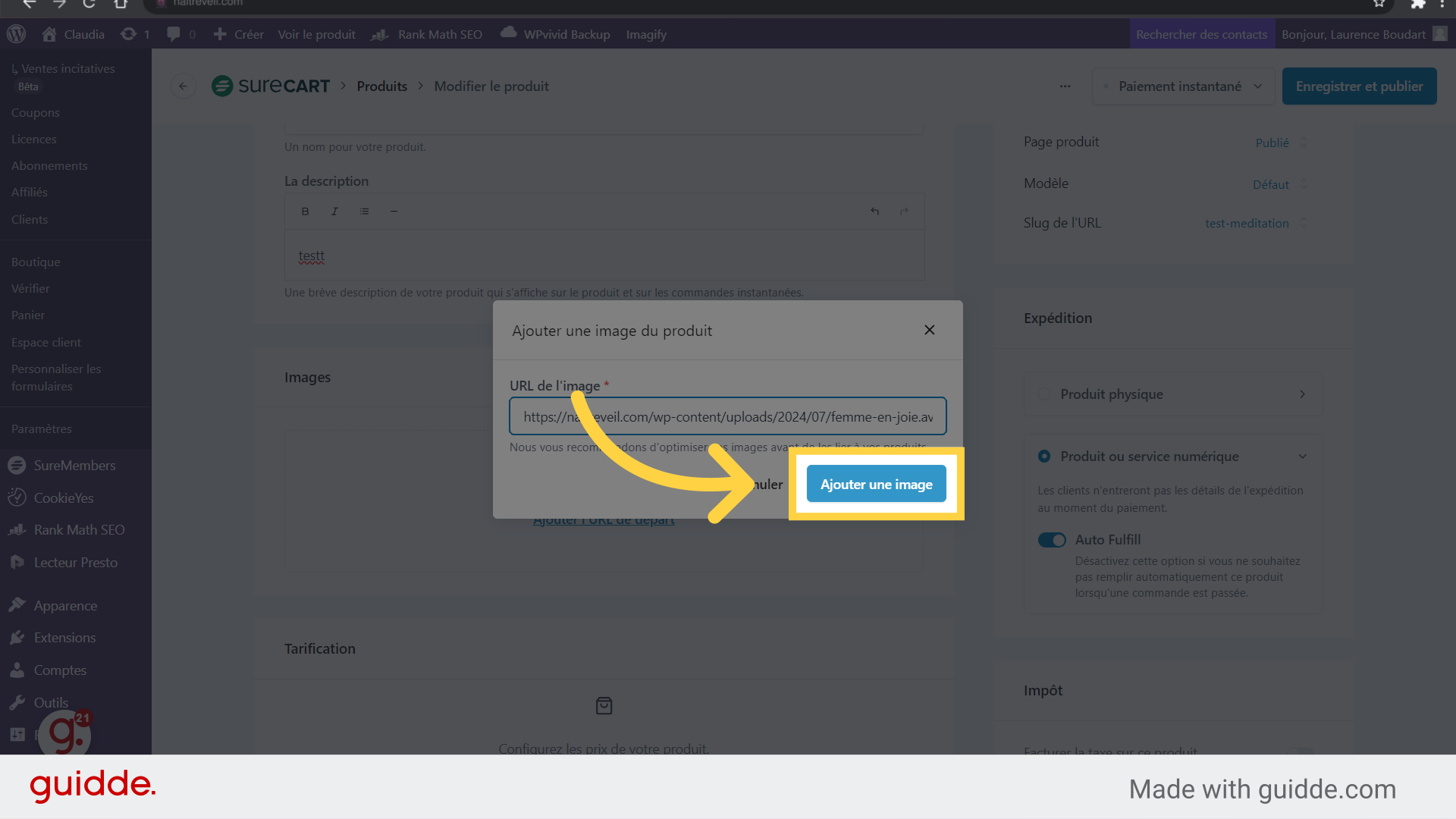Open Coupons in the sidebar menu
1456x819 pixels.
click(x=36, y=112)
